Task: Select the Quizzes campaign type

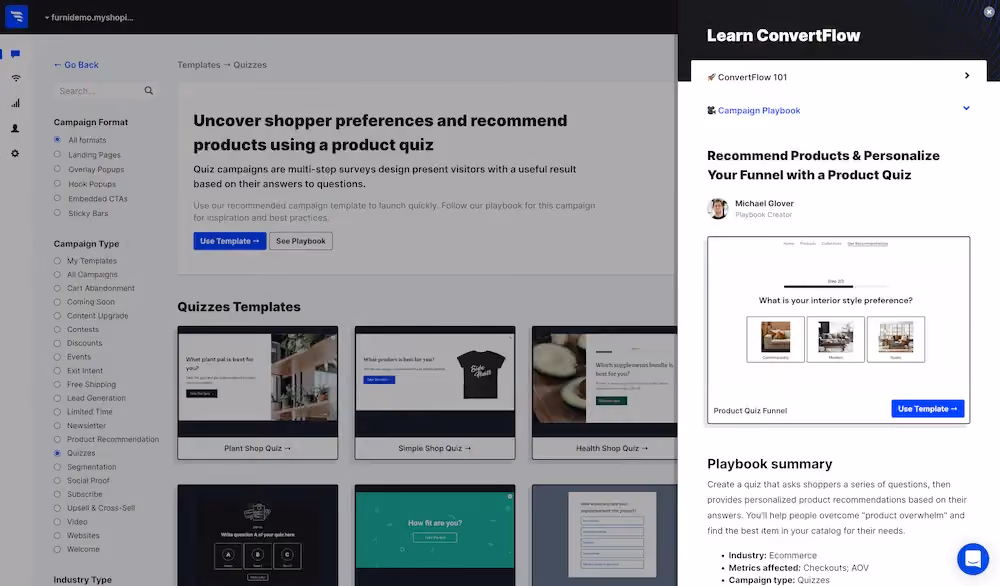Action: [x=57, y=453]
